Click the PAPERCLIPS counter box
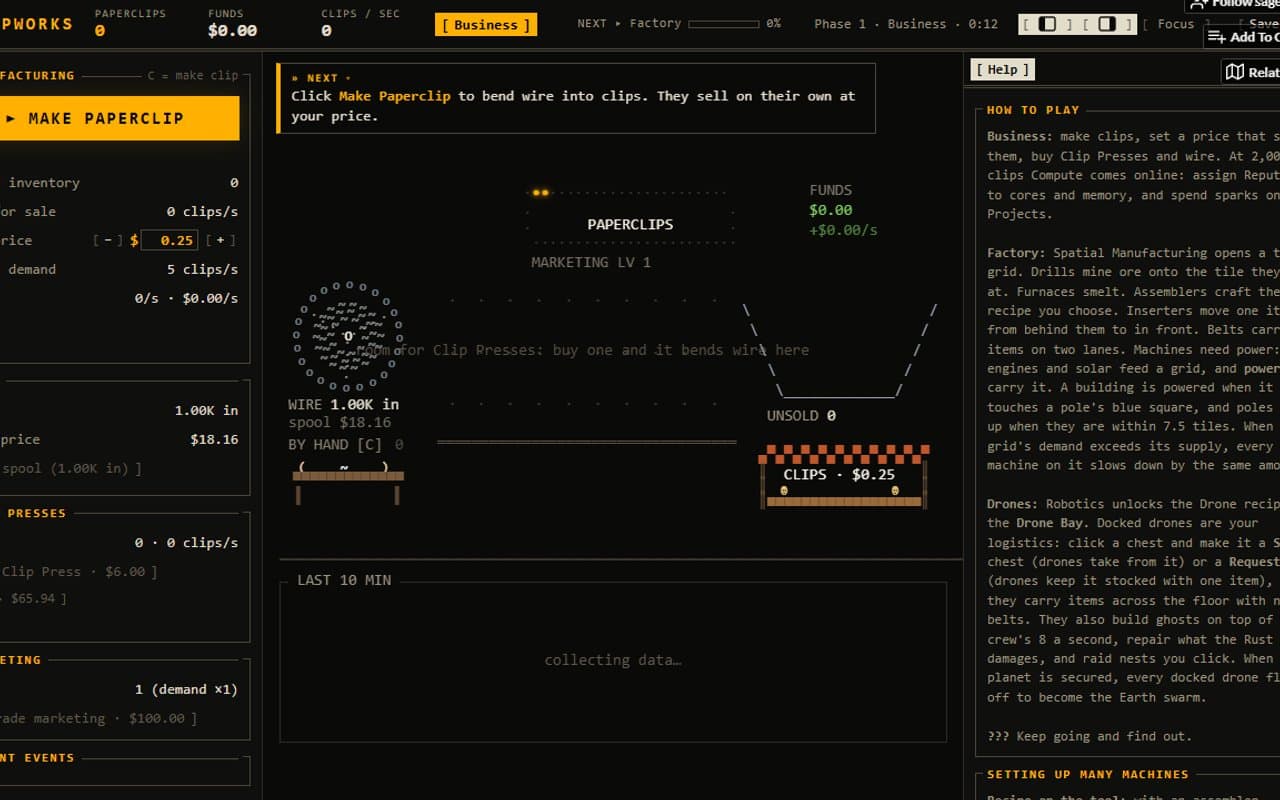The height and width of the screenshot is (800, 1280). tap(630, 216)
